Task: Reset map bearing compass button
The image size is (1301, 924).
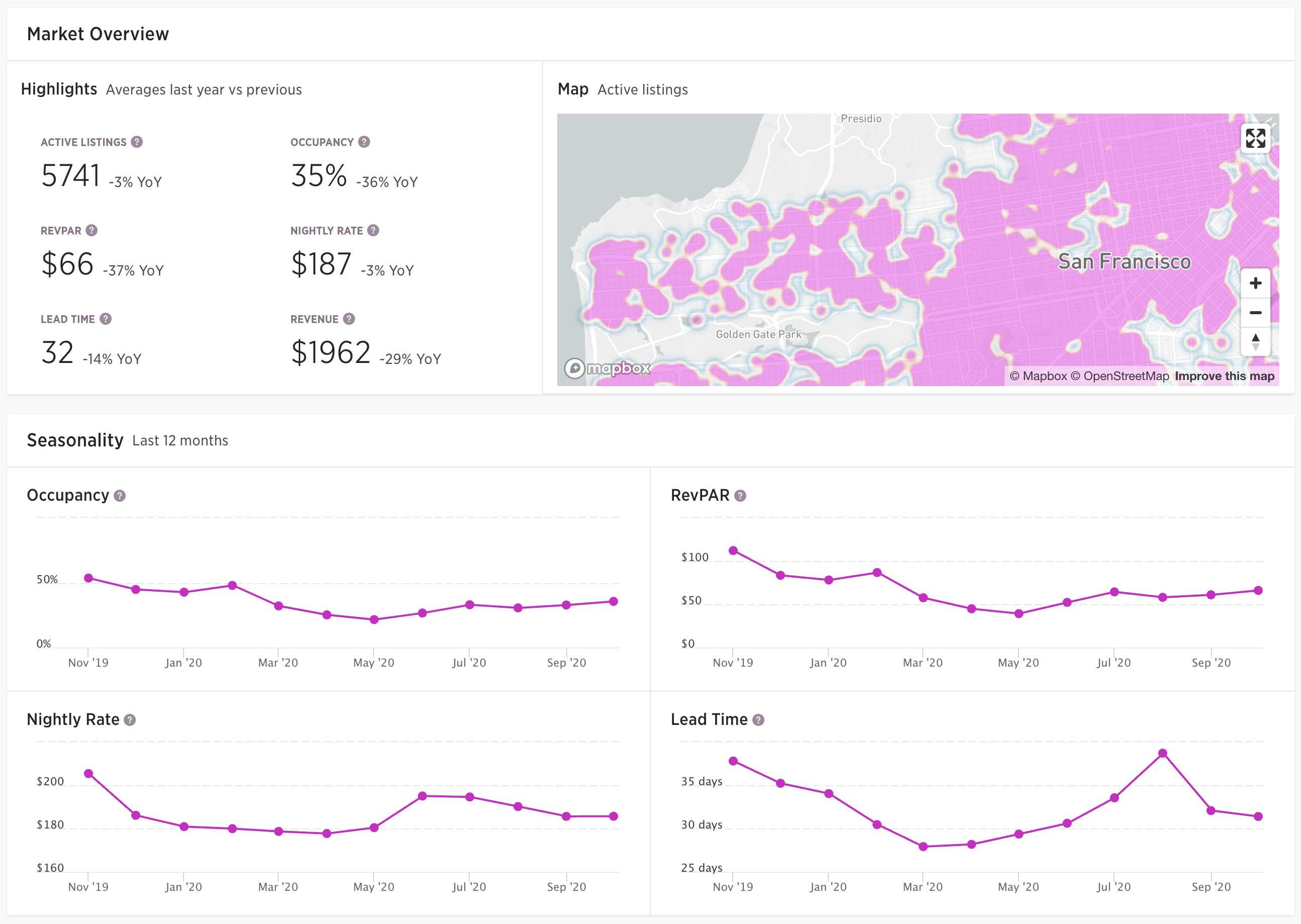Action: tap(1255, 342)
